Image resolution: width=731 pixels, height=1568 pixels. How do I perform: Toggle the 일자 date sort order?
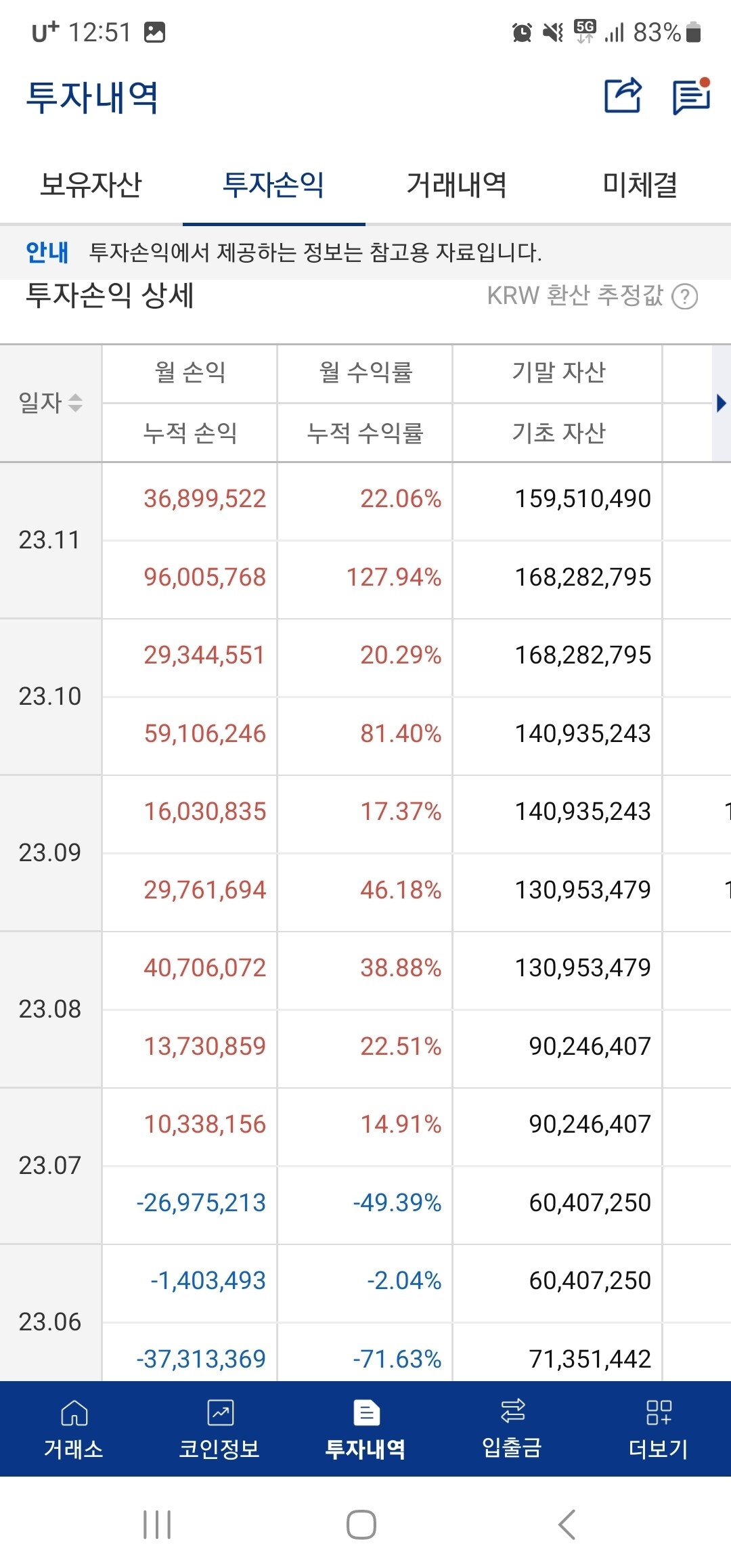tap(74, 401)
